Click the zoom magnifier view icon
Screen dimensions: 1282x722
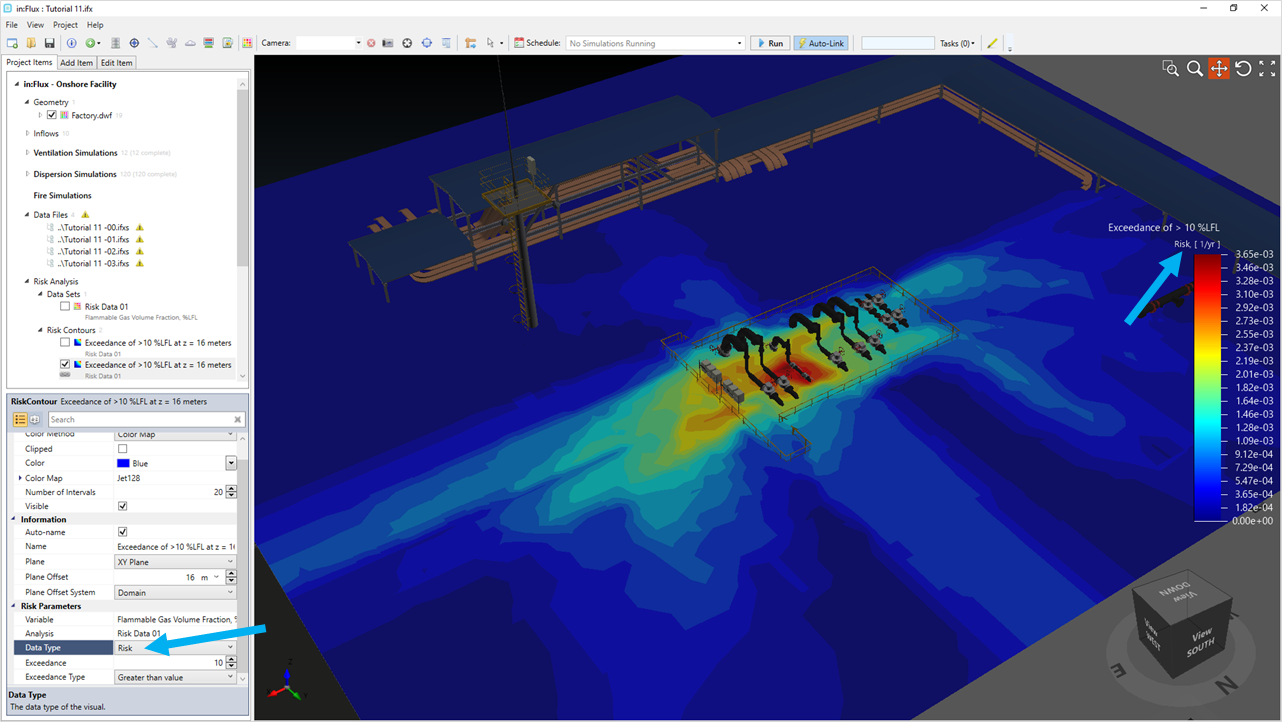(1194, 69)
